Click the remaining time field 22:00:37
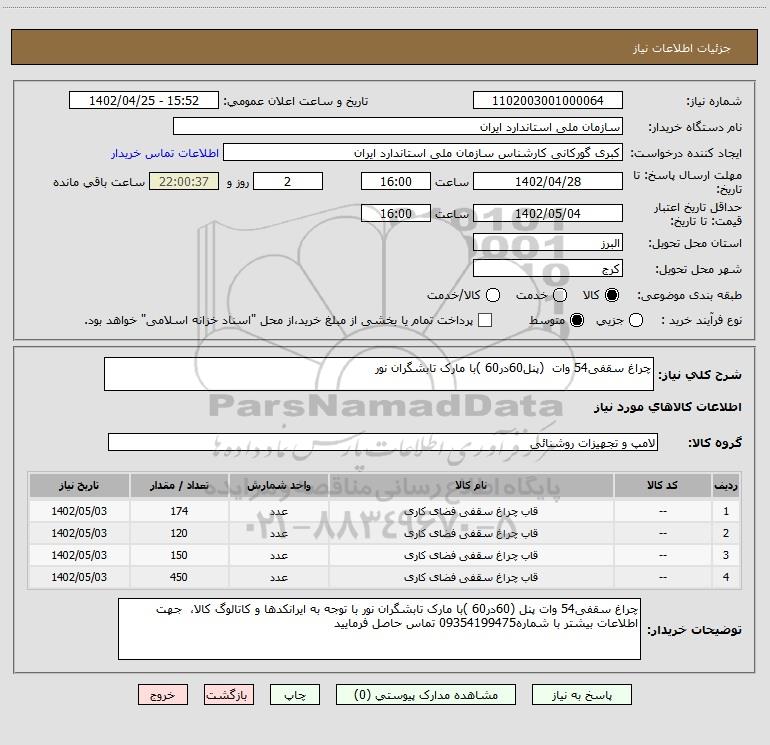Viewport: 770px width, 745px height. [184, 181]
